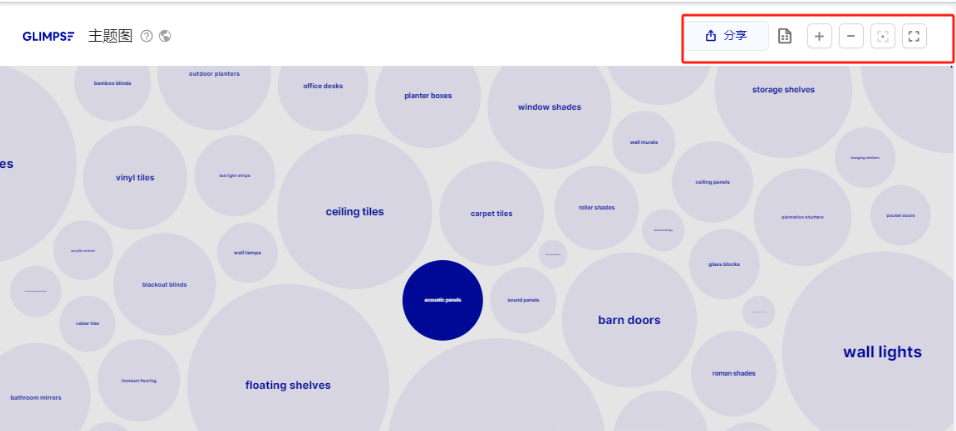Export data with the document icon

[x=785, y=36]
